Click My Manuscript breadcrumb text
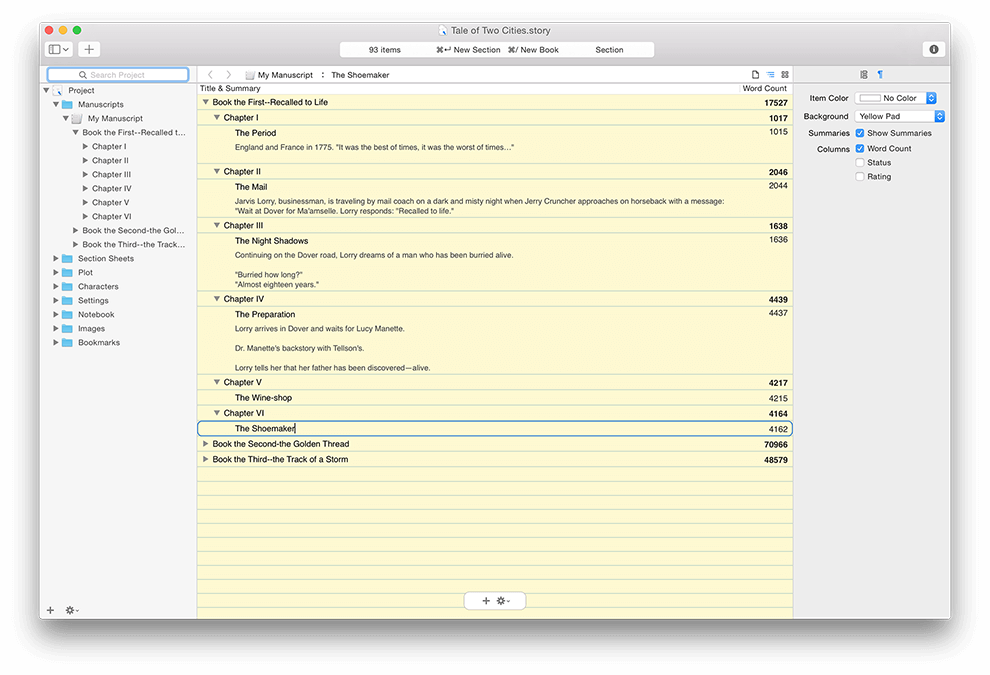Image resolution: width=990 pixels, height=675 pixels. click(285, 75)
